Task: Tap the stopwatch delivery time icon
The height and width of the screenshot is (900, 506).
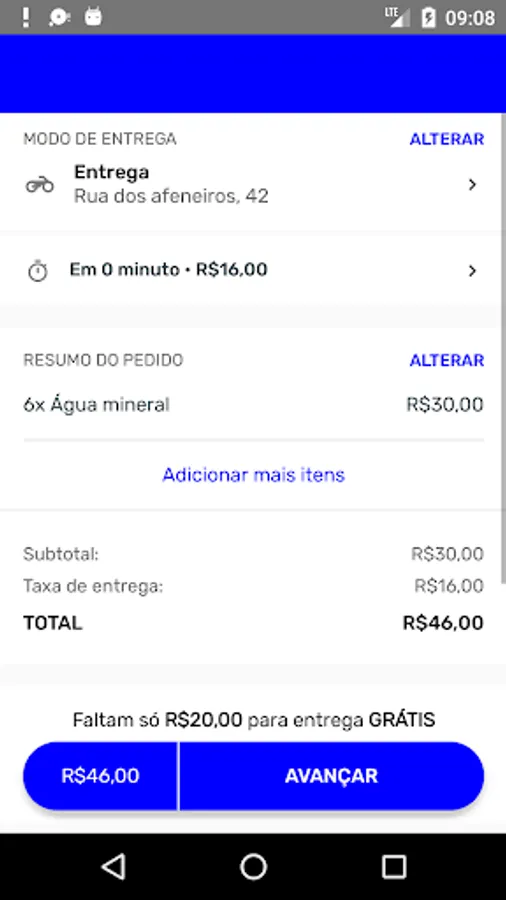Action: point(38,270)
